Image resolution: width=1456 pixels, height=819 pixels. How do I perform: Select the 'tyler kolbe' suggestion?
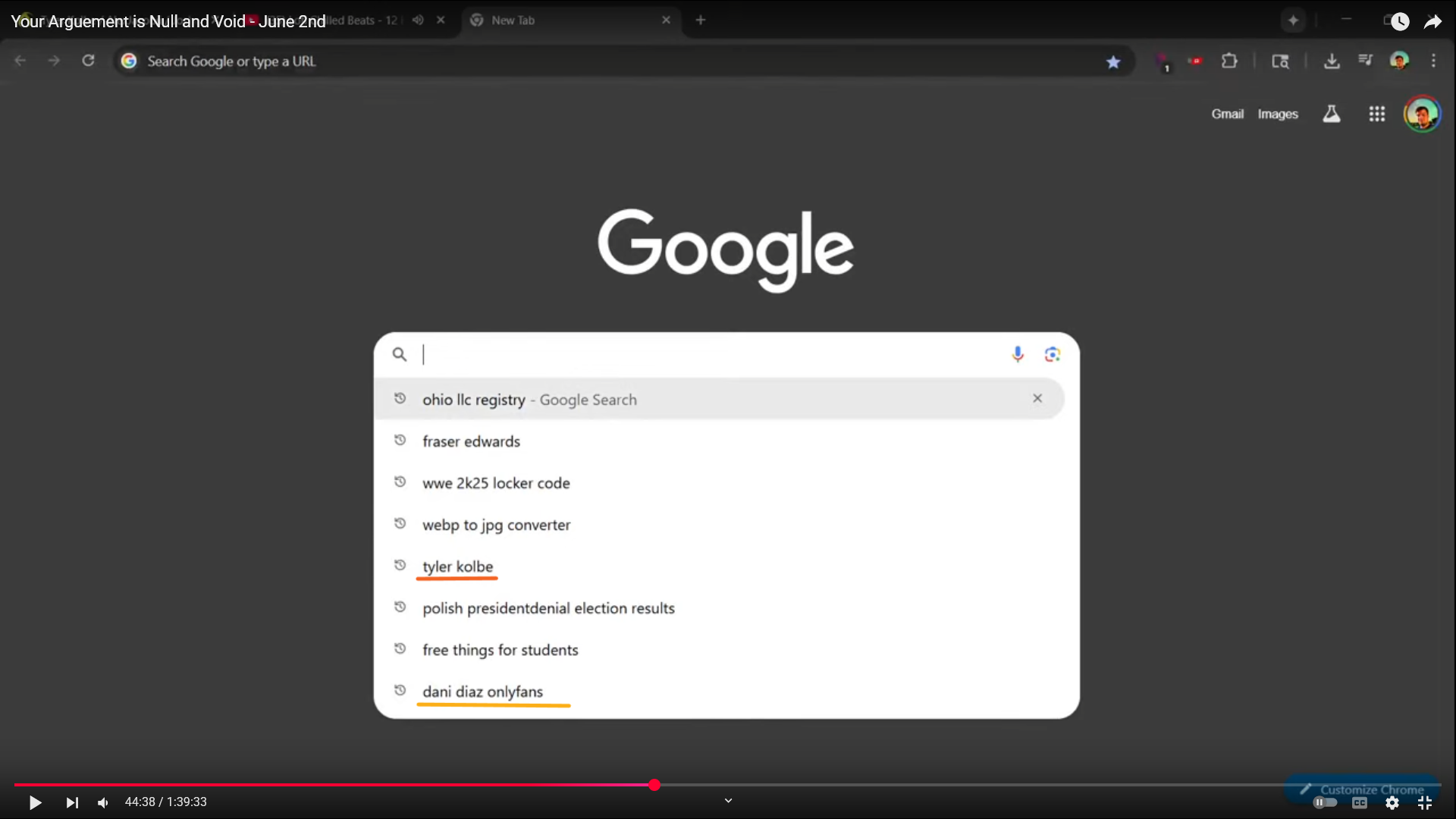(x=719, y=566)
